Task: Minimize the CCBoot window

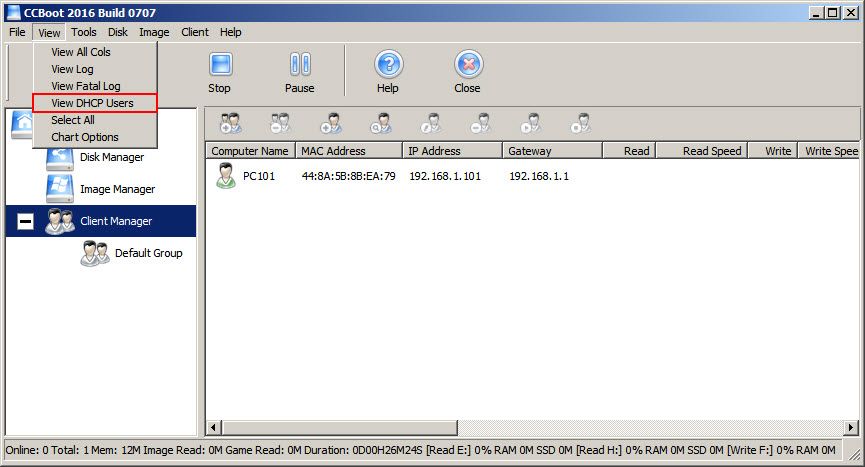Action: [816, 12]
